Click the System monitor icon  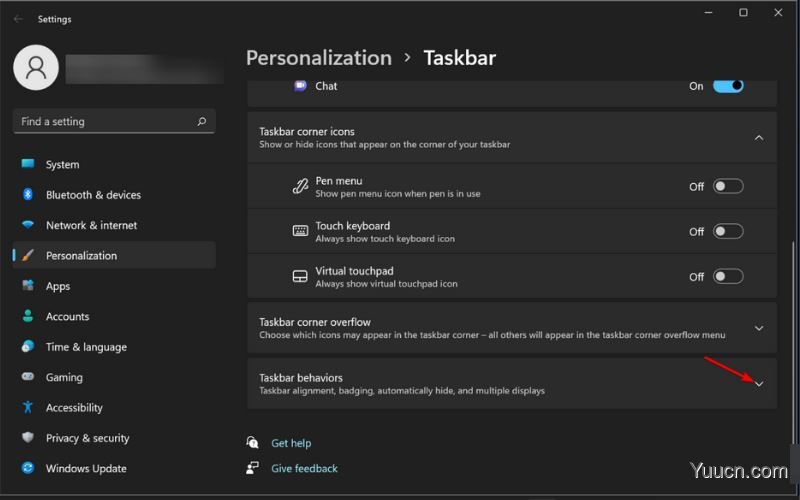[x=28, y=164]
